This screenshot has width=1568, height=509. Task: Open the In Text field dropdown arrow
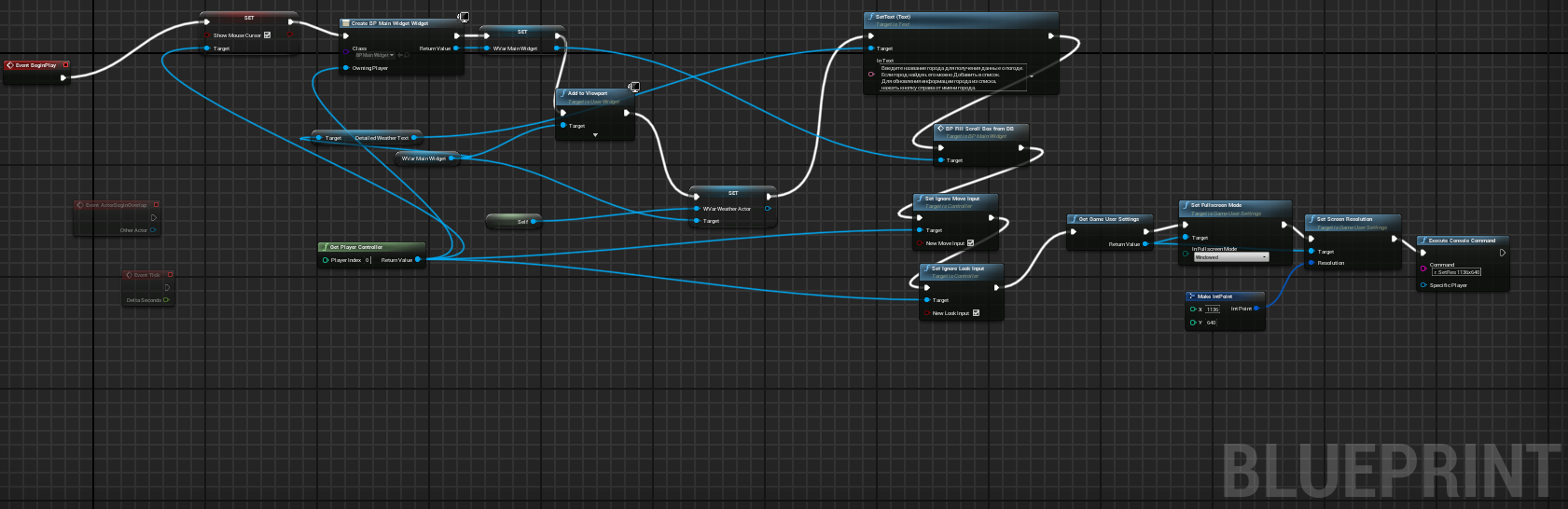tap(1032, 76)
